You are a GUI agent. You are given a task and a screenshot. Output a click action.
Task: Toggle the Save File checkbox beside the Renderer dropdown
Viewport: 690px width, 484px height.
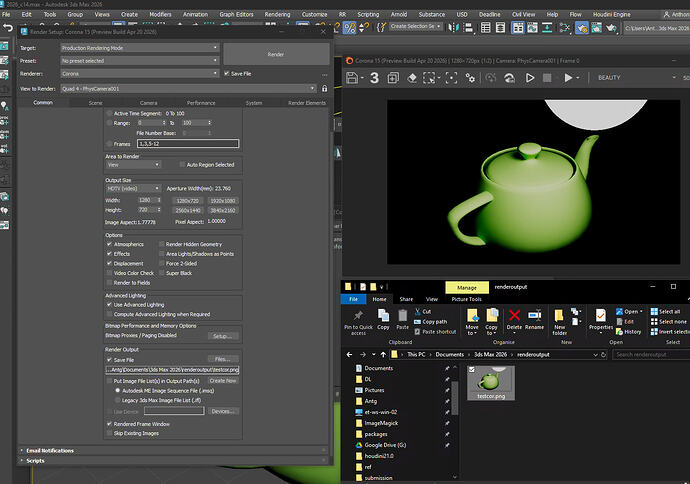pos(227,73)
